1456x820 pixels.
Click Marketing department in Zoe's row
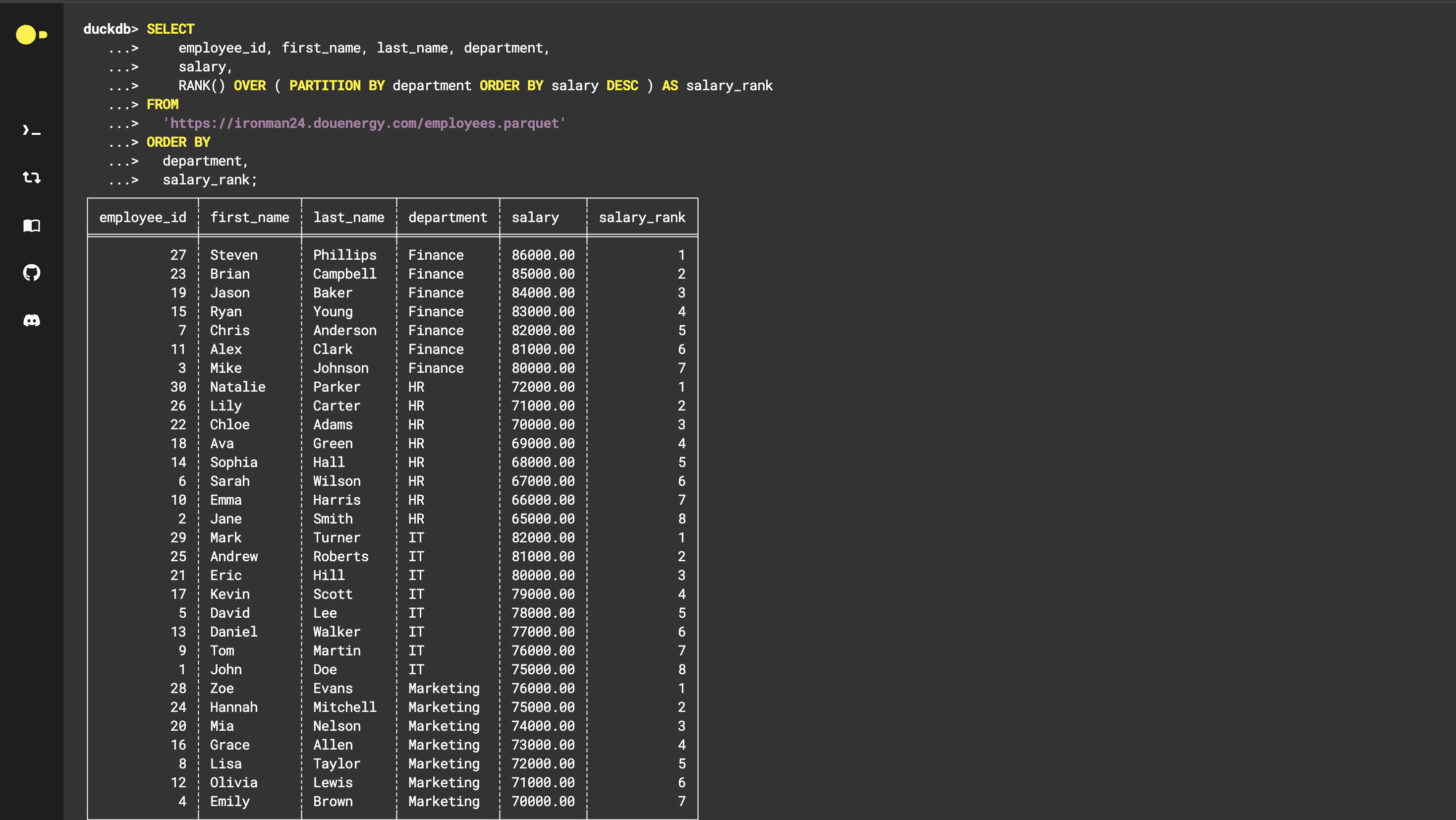coord(444,688)
